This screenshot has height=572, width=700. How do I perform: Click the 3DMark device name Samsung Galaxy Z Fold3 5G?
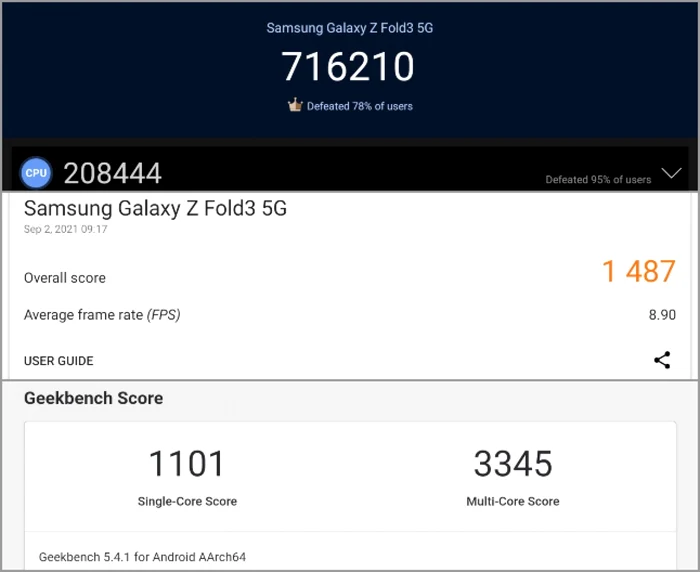click(155, 208)
